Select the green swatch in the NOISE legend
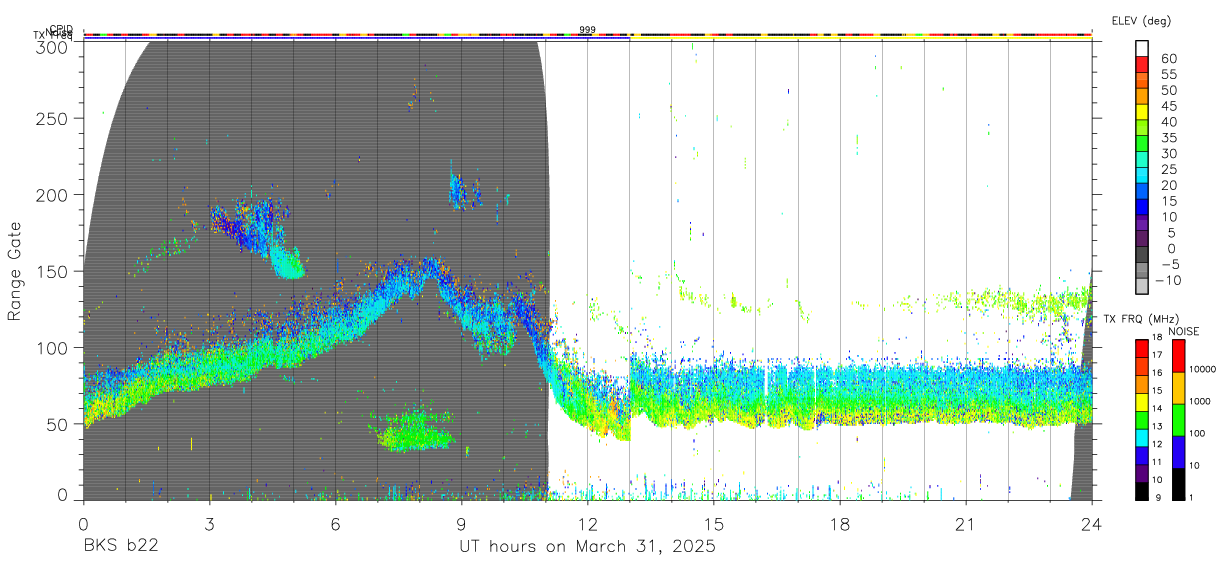Image resolution: width=1228 pixels, height=567 pixels. [1177, 420]
